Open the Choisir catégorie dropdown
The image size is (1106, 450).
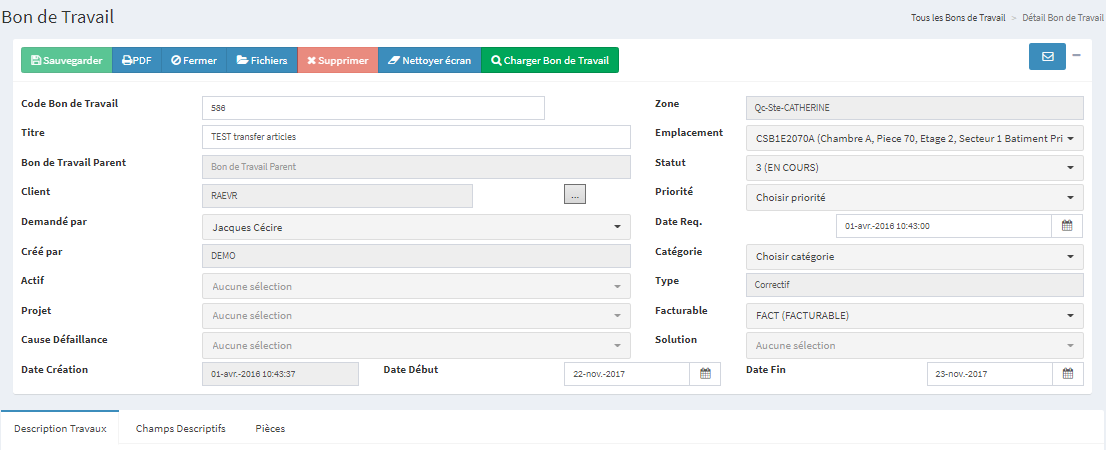(914, 257)
